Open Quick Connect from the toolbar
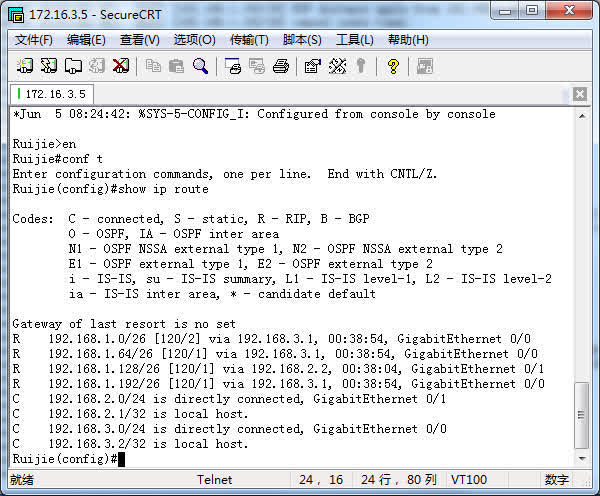 click(x=49, y=66)
